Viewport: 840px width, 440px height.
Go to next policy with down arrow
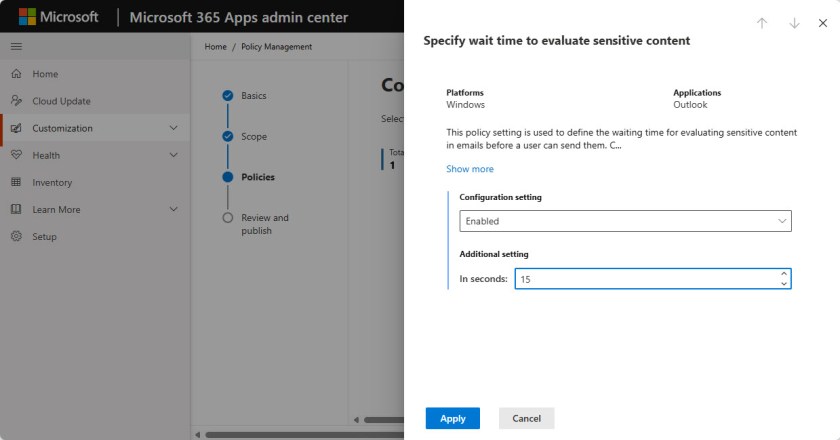[x=794, y=23]
